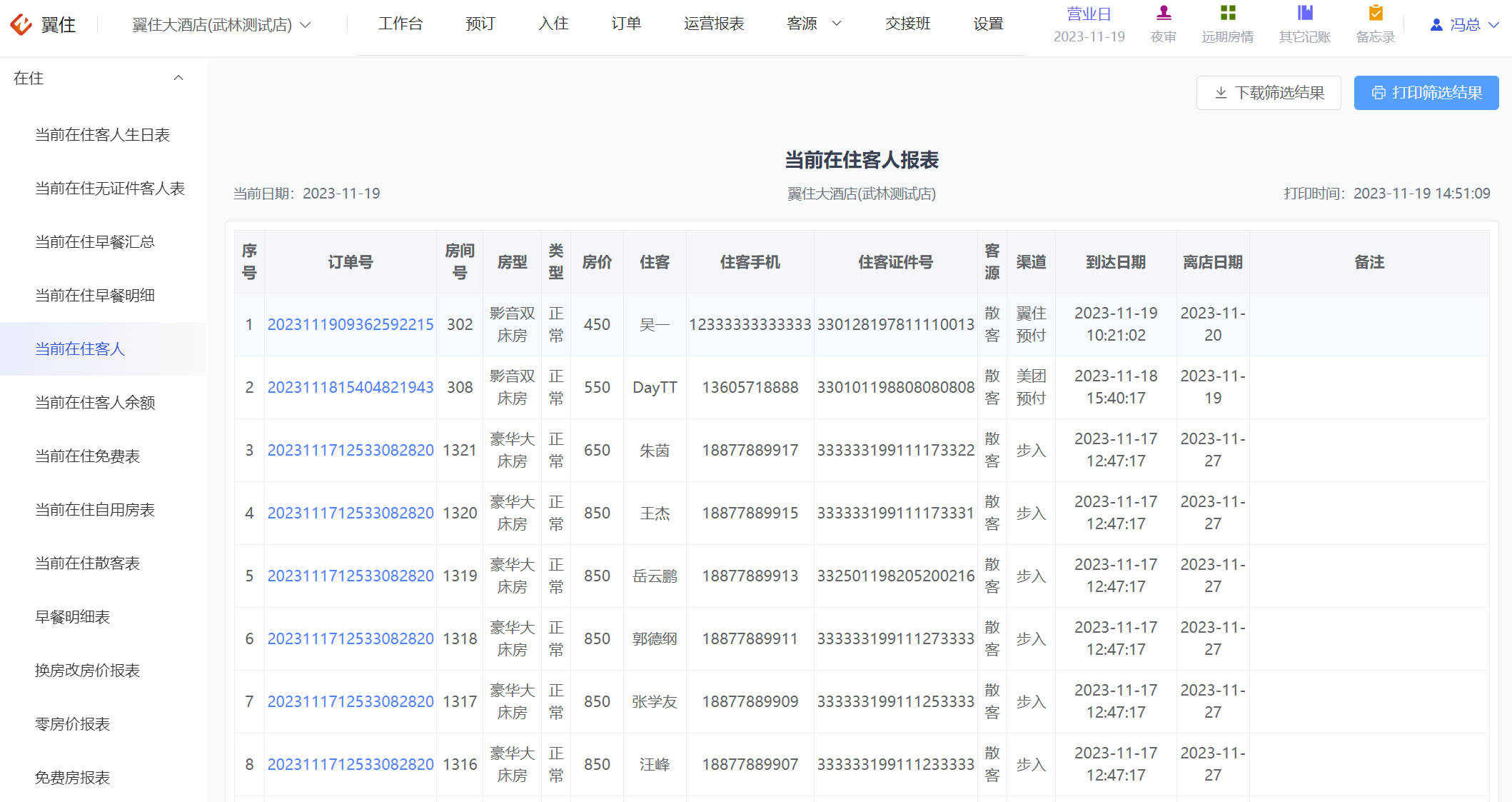Click the 翼住预付 channel cell
The height and width of the screenshot is (802, 1512).
1031,325
